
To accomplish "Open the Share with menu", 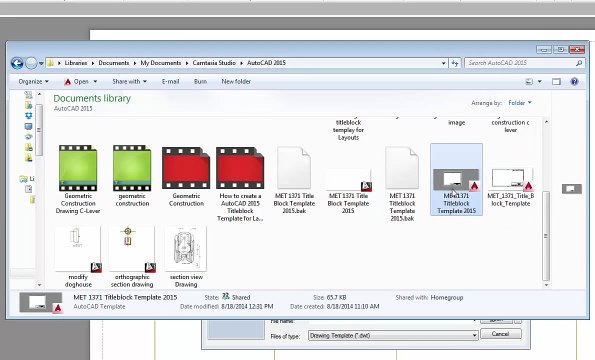I will click(129, 82).
